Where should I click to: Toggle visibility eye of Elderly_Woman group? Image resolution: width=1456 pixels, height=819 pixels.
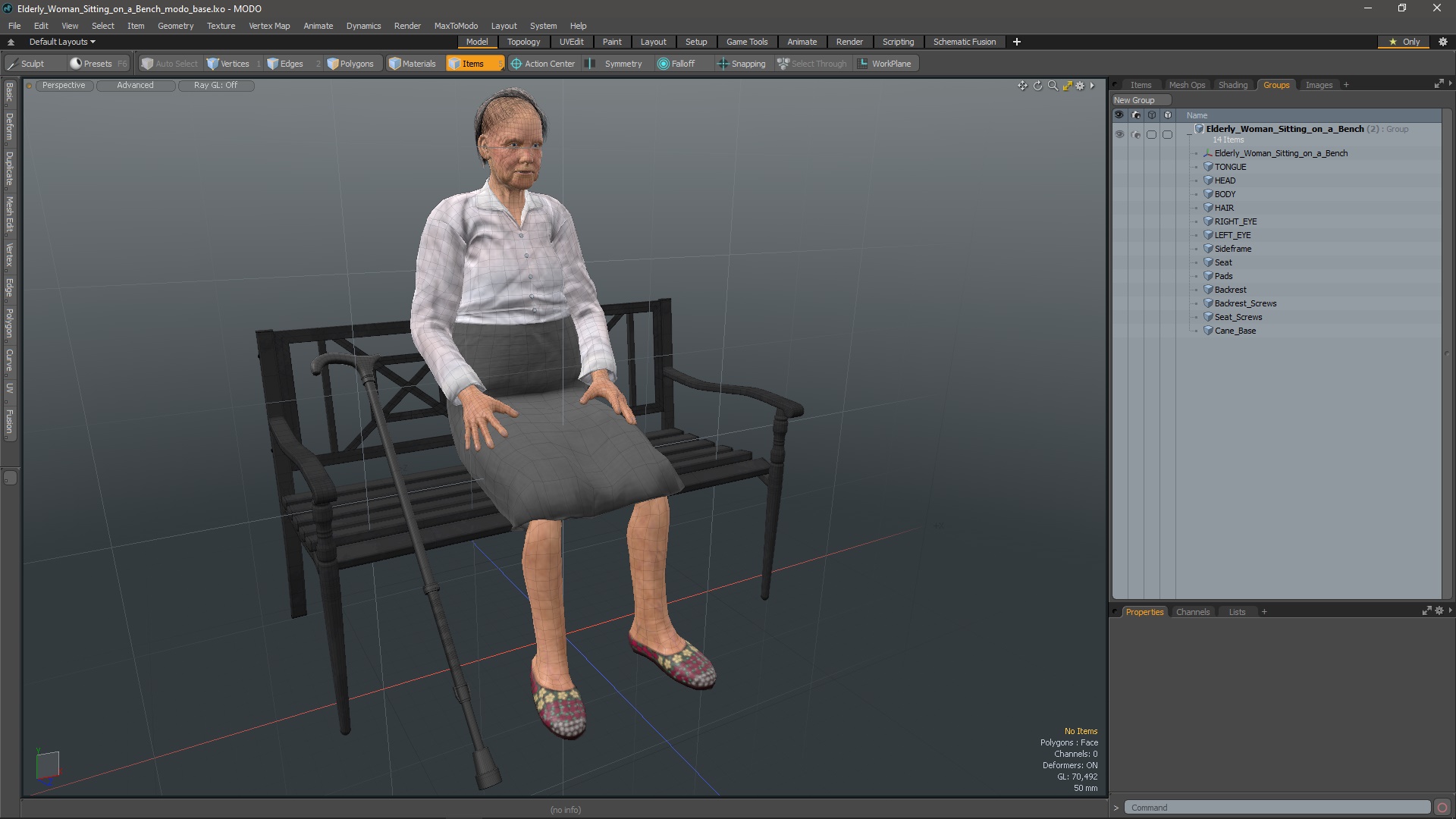[x=1119, y=134]
